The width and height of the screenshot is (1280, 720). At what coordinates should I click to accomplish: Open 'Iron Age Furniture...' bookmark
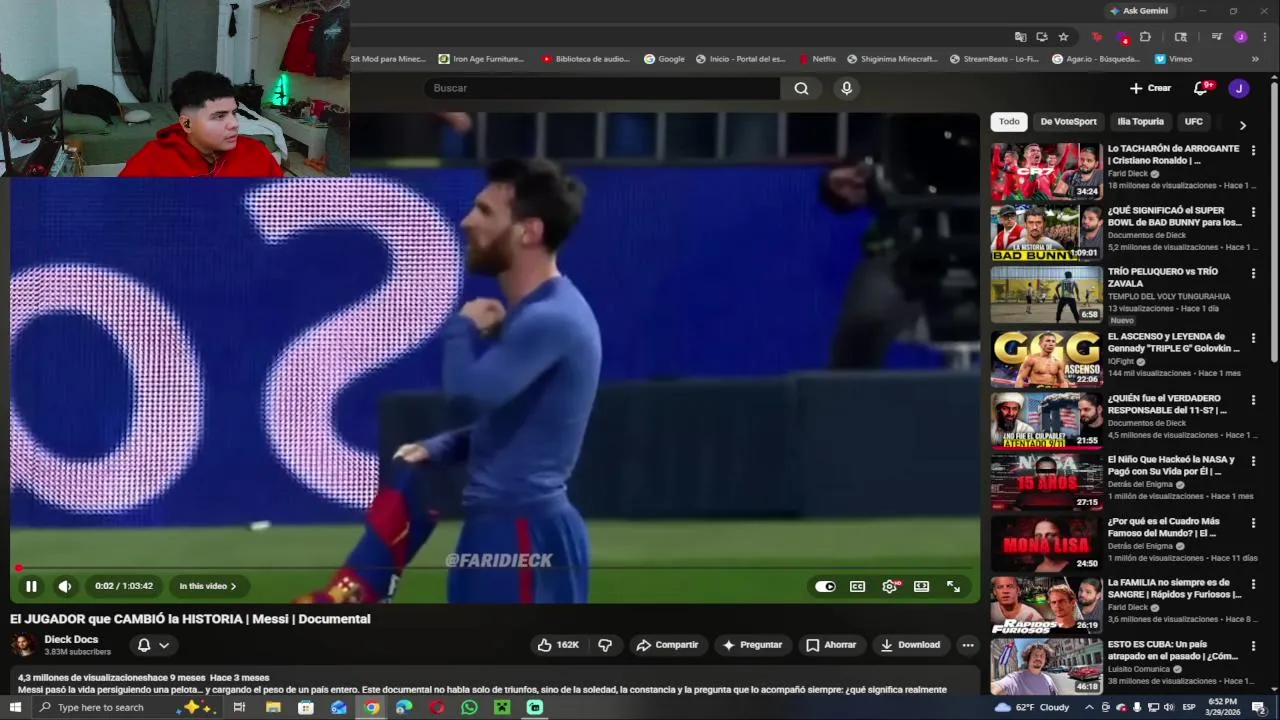[x=481, y=59]
